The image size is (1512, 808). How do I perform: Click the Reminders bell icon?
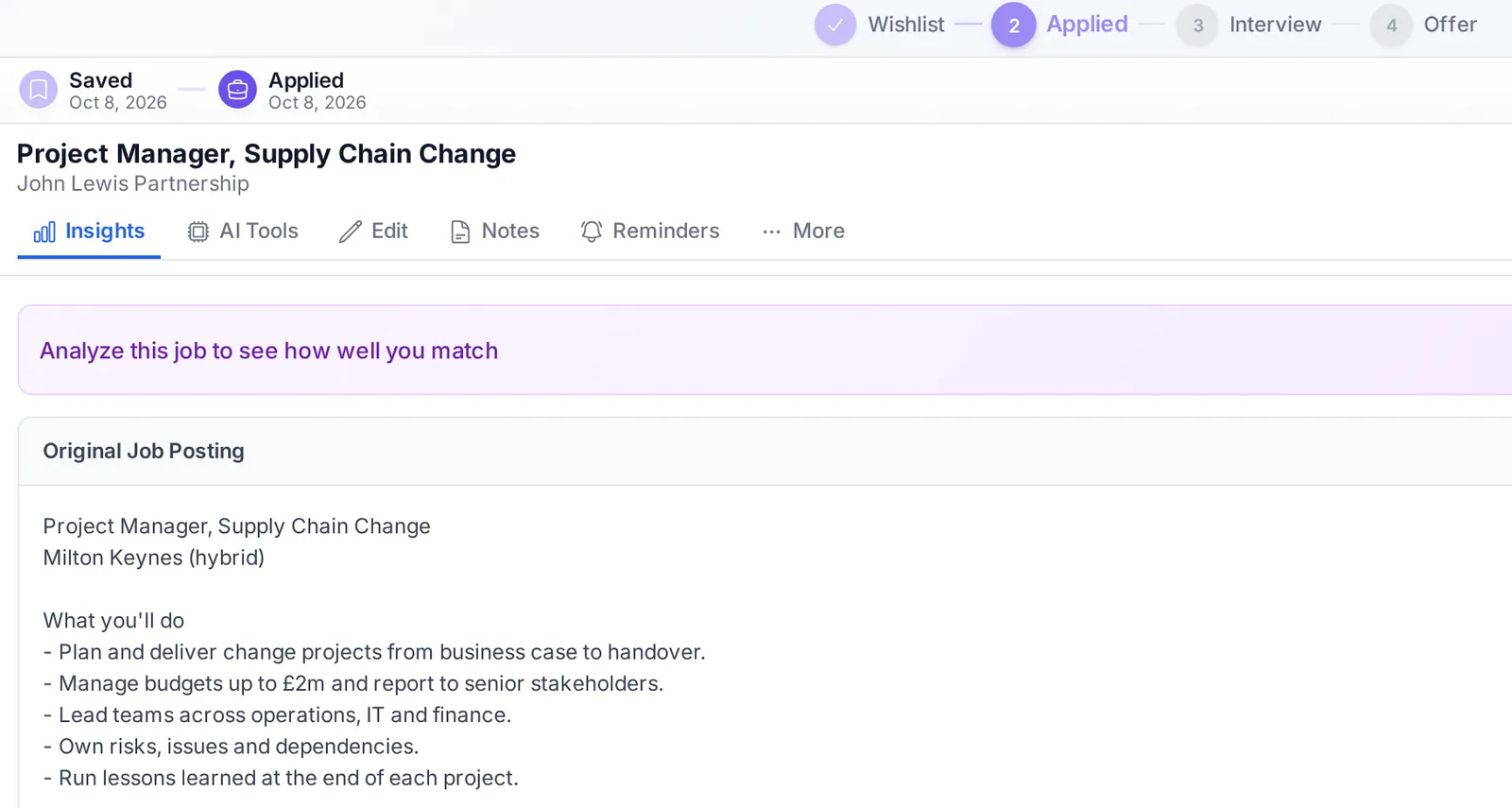coord(592,232)
